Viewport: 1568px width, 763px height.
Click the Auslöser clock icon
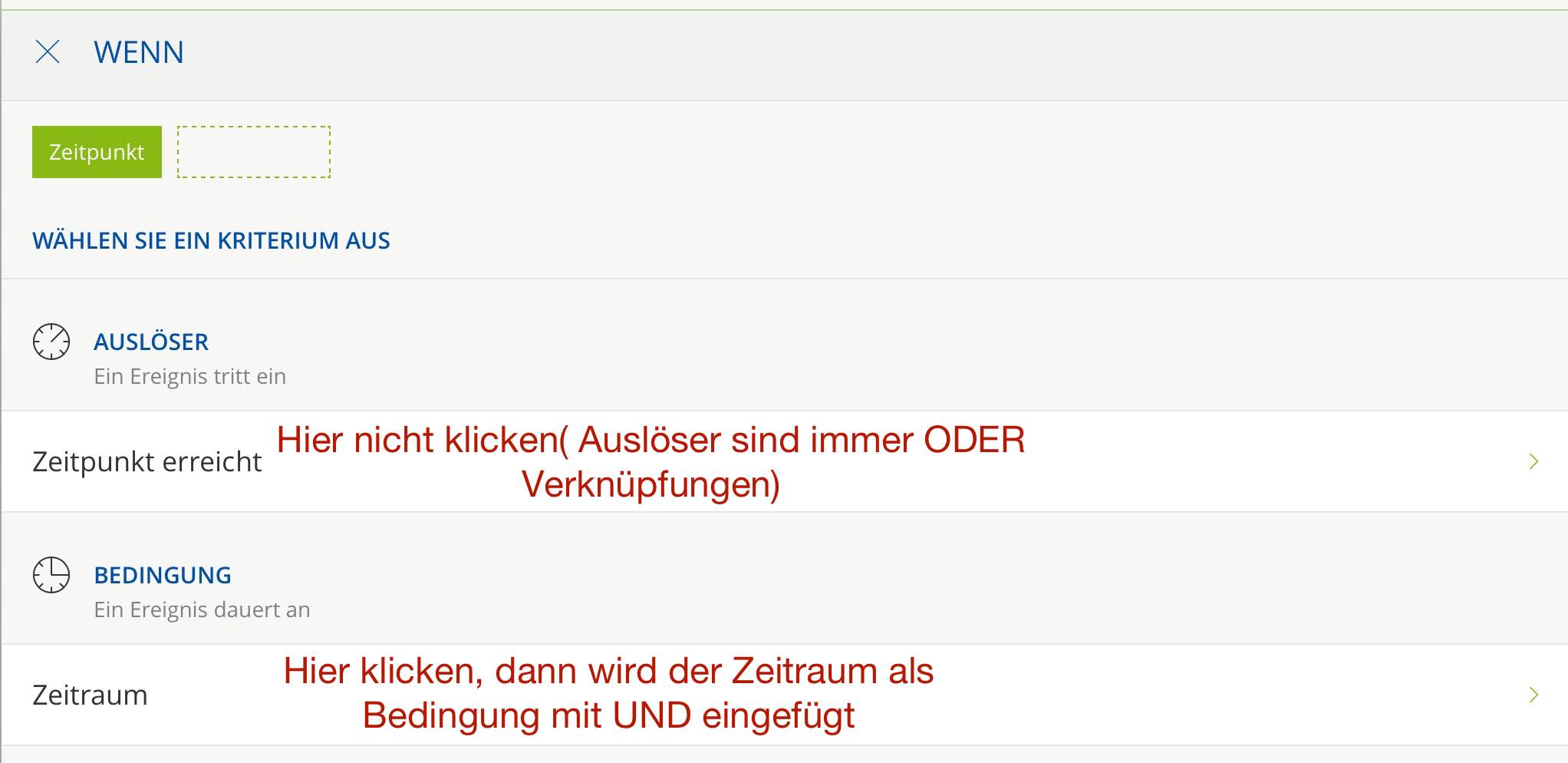tap(51, 342)
